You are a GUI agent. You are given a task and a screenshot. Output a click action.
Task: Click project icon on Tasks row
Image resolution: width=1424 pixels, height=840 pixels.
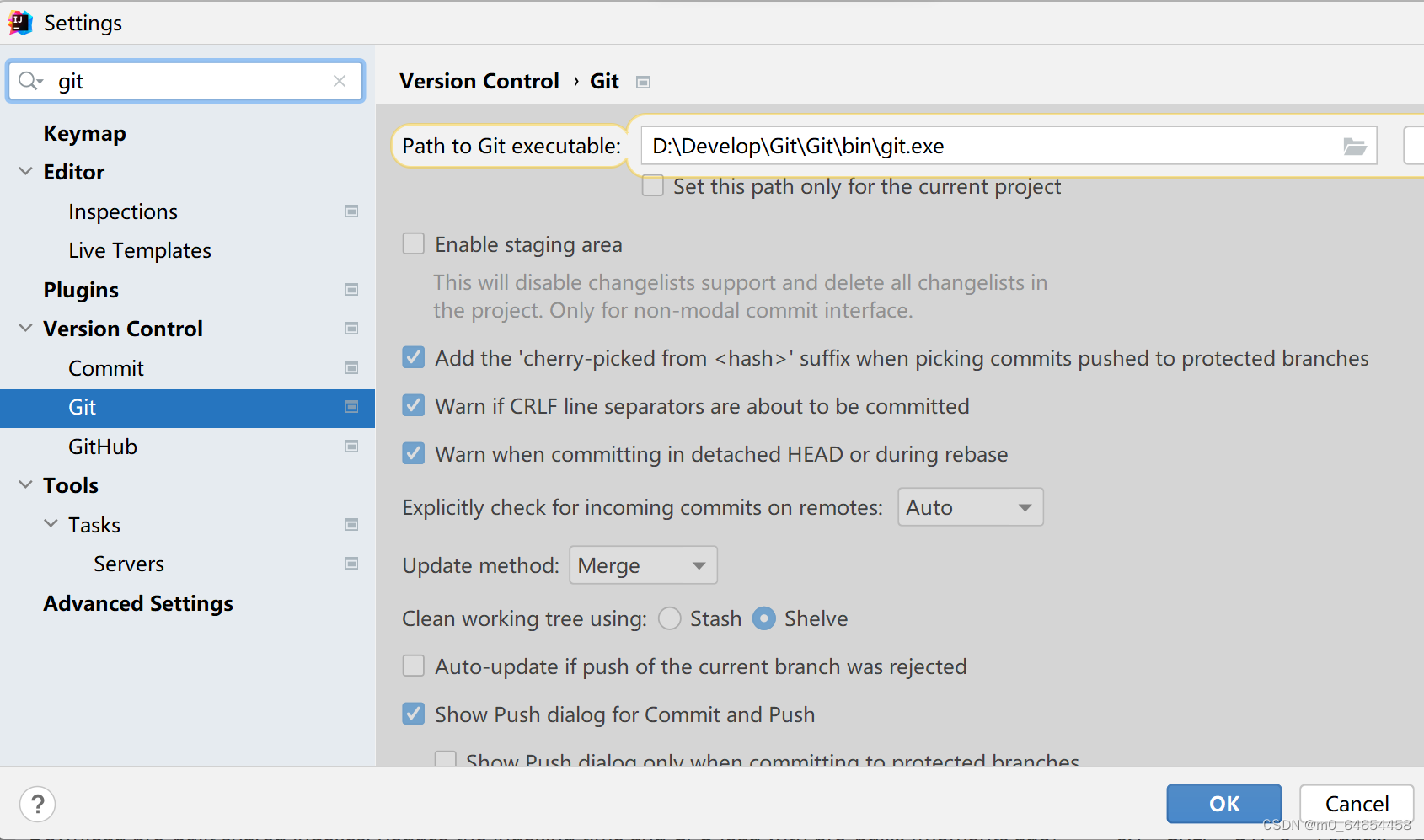(351, 525)
